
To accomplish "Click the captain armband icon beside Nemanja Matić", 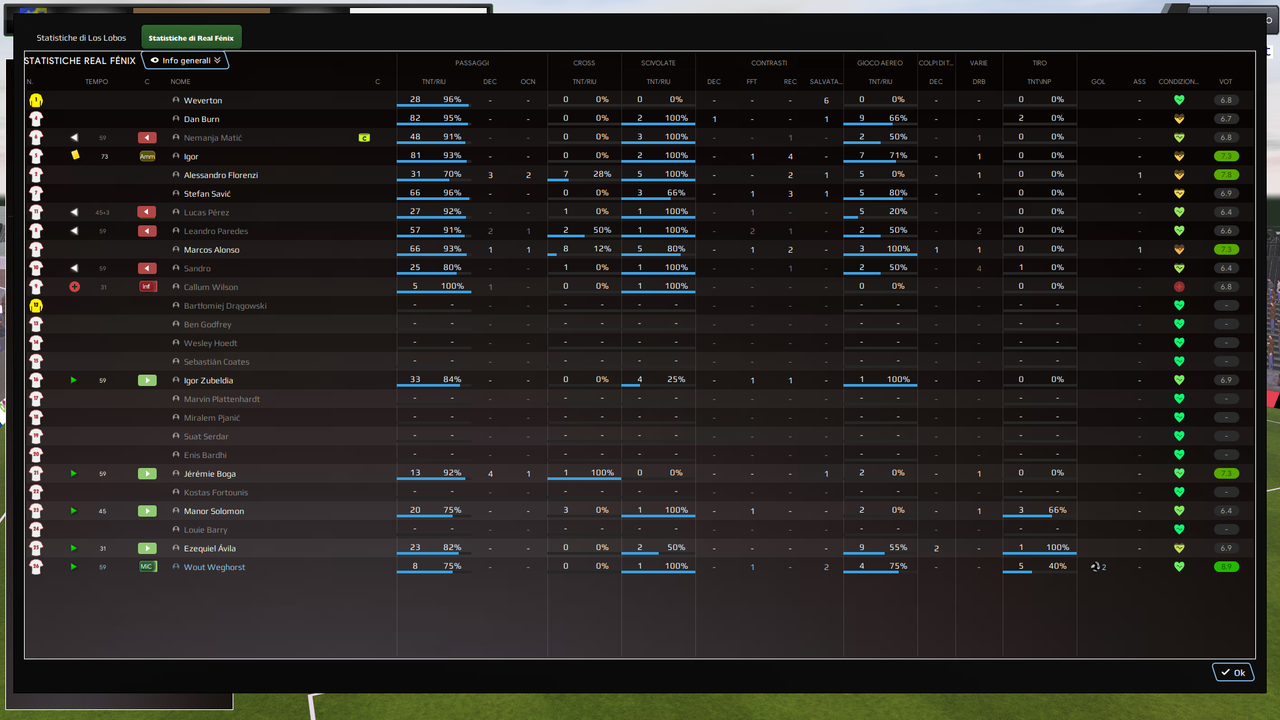I will click(365, 137).
